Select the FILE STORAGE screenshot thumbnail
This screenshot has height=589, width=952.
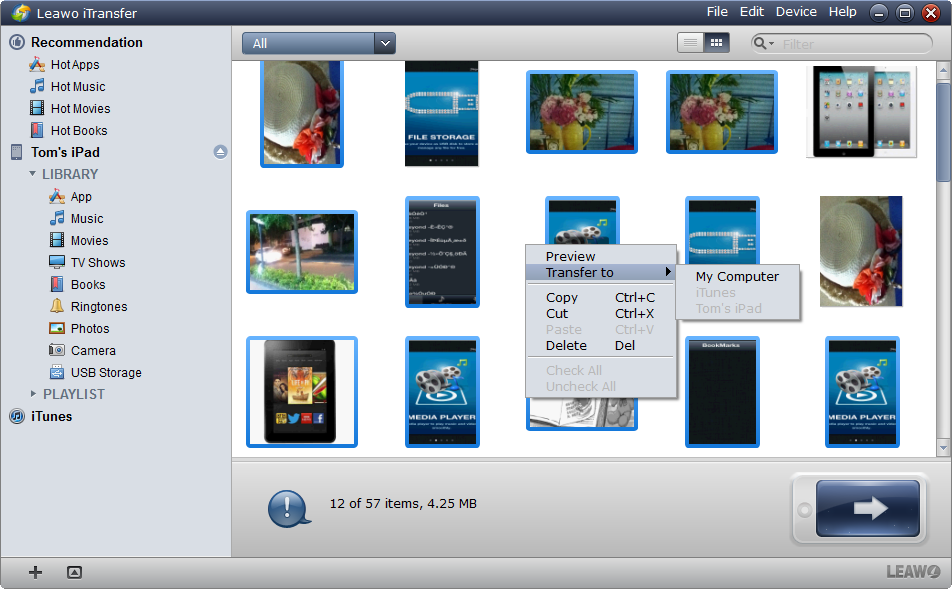(441, 113)
